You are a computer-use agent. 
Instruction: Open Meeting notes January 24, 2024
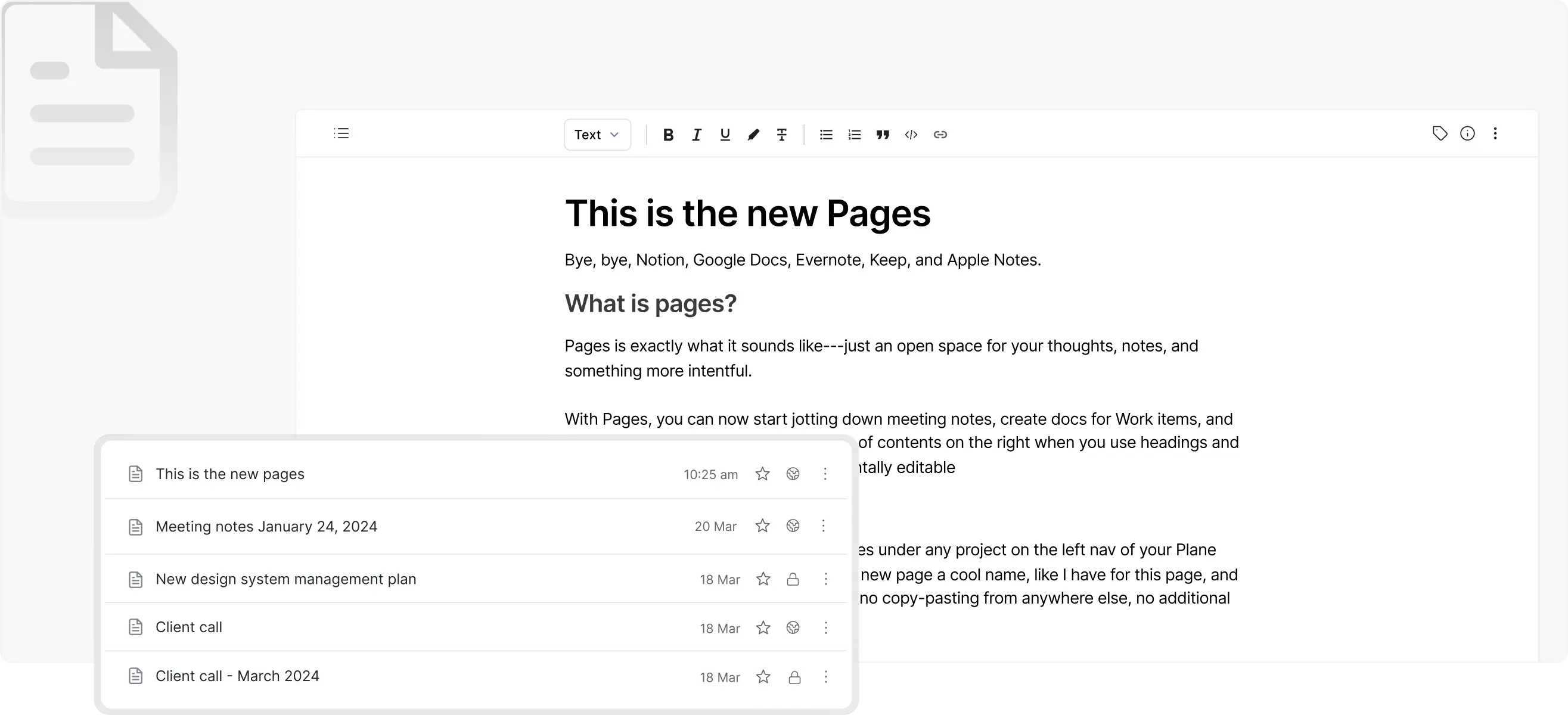point(266,526)
